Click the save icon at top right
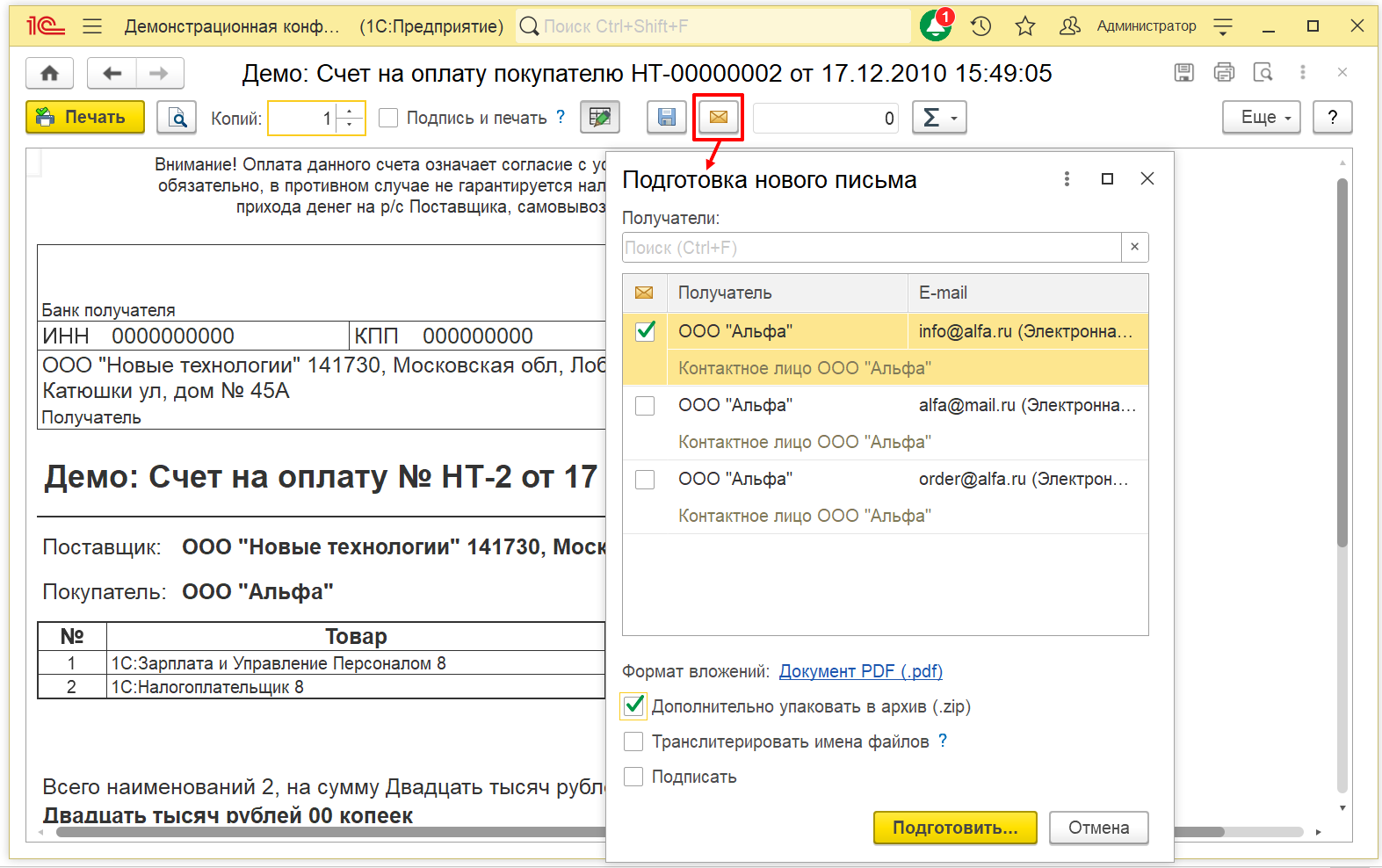 click(1184, 72)
